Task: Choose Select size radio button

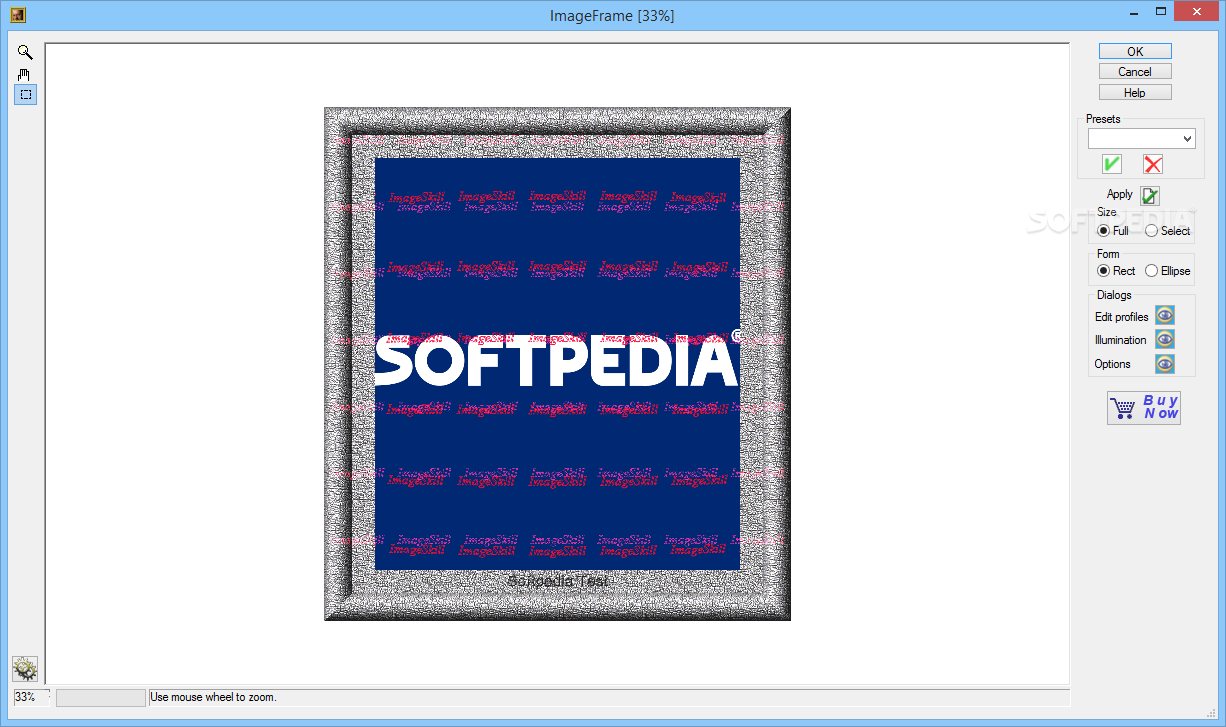Action: tap(1152, 231)
